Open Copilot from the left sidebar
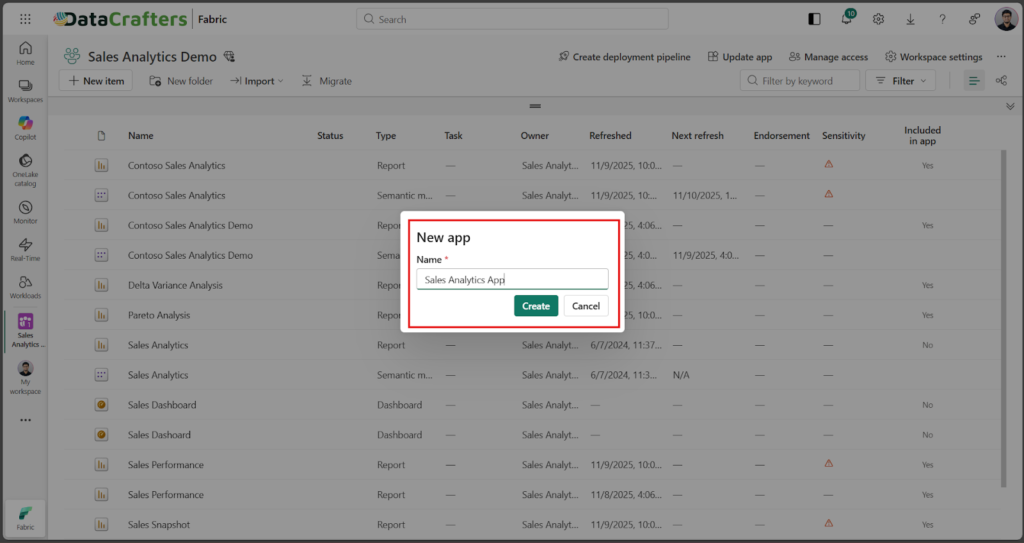 [x=25, y=127]
